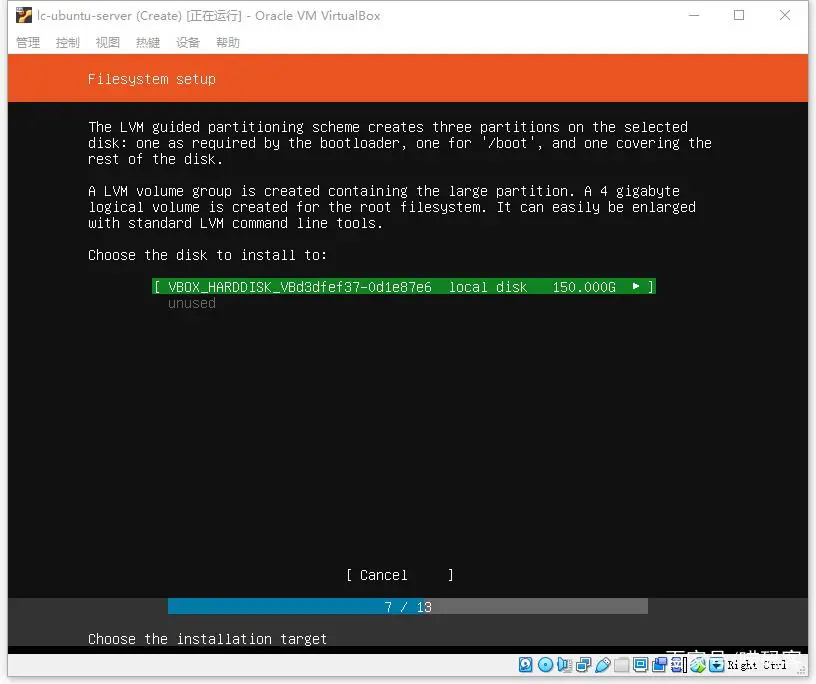Click 'Choose the installation target' footer text
This screenshot has height=684, width=816.
tap(207, 639)
